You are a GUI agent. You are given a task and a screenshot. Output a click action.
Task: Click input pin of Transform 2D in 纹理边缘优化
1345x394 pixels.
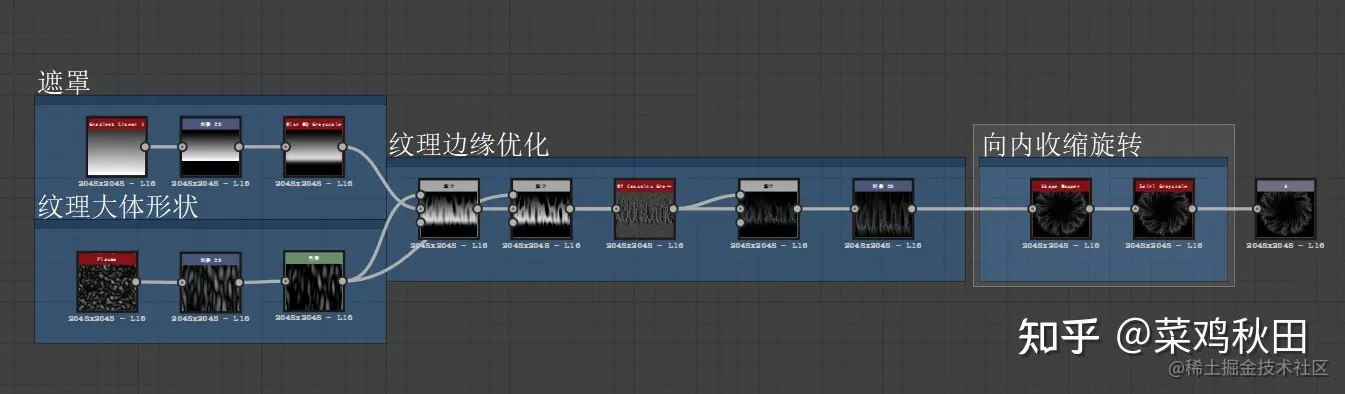coord(854,209)
